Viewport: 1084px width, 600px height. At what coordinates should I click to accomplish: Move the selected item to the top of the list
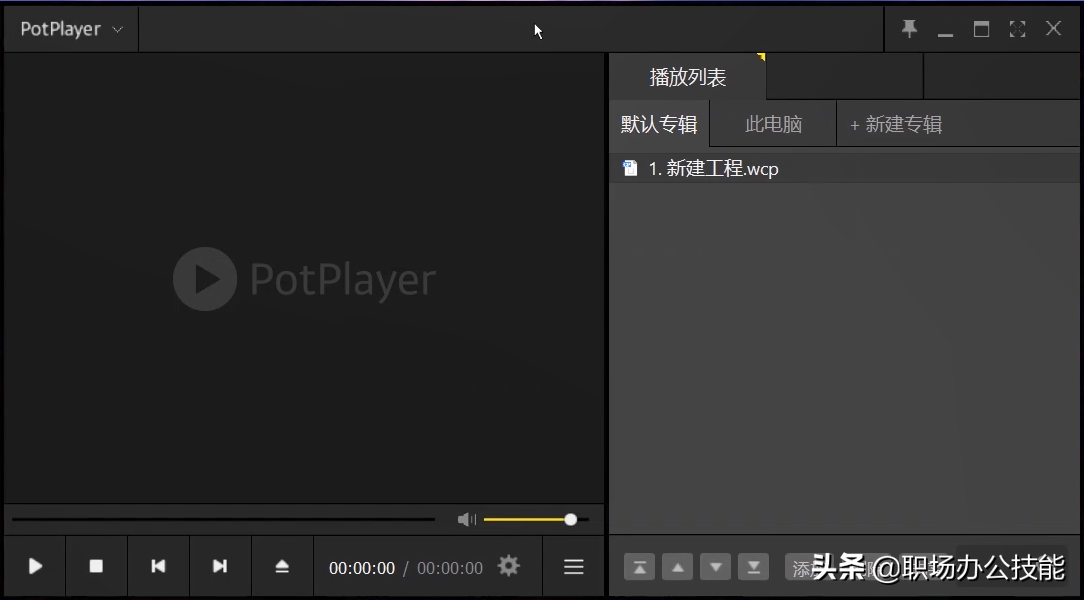[639, 568]
